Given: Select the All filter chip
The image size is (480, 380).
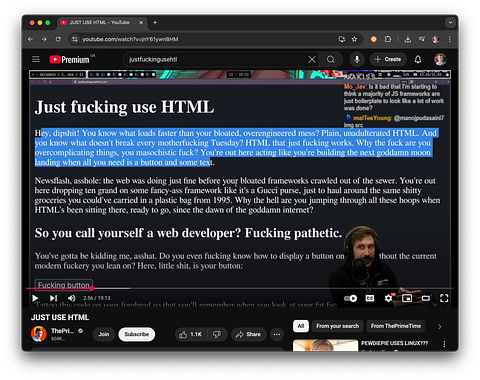Looking at the screenshot, I should click(301, 326).
